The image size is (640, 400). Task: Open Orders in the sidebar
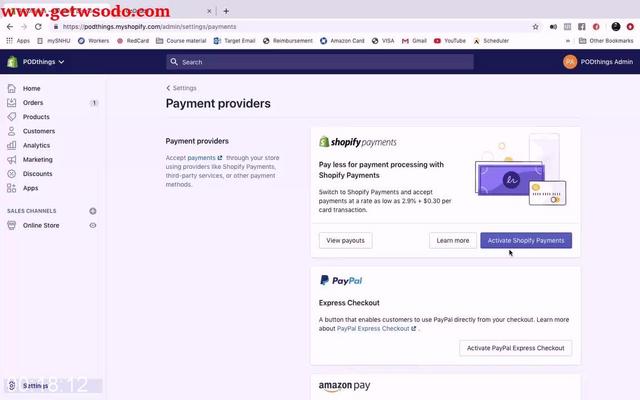pyautogui.click(x=33, y=102)
